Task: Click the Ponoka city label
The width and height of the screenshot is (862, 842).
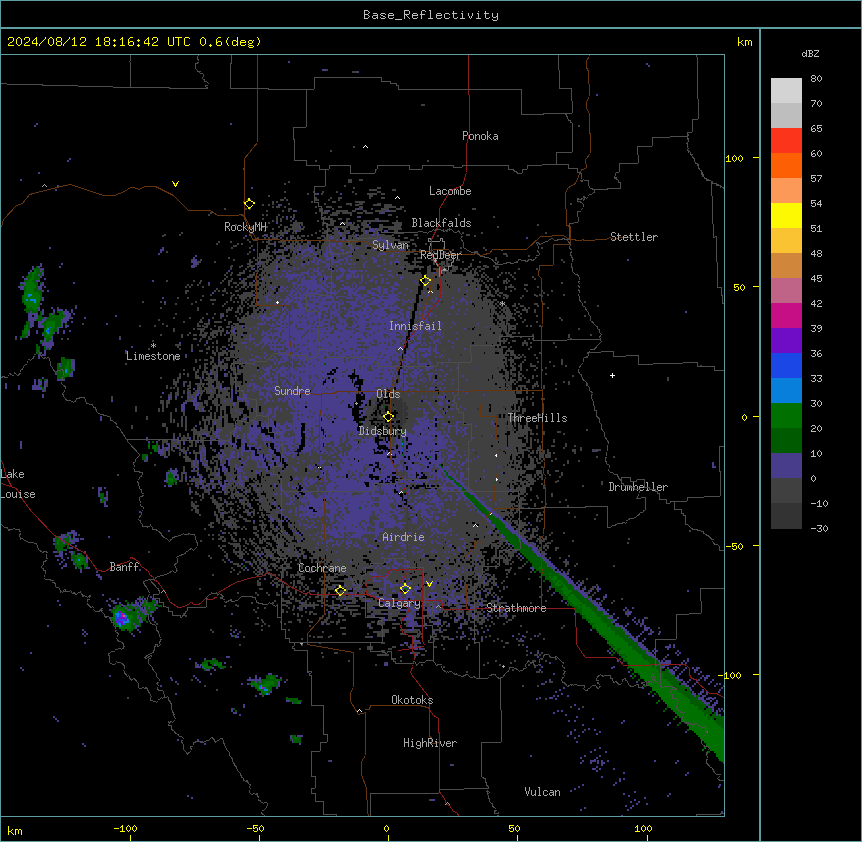Action: pos(480,136)
